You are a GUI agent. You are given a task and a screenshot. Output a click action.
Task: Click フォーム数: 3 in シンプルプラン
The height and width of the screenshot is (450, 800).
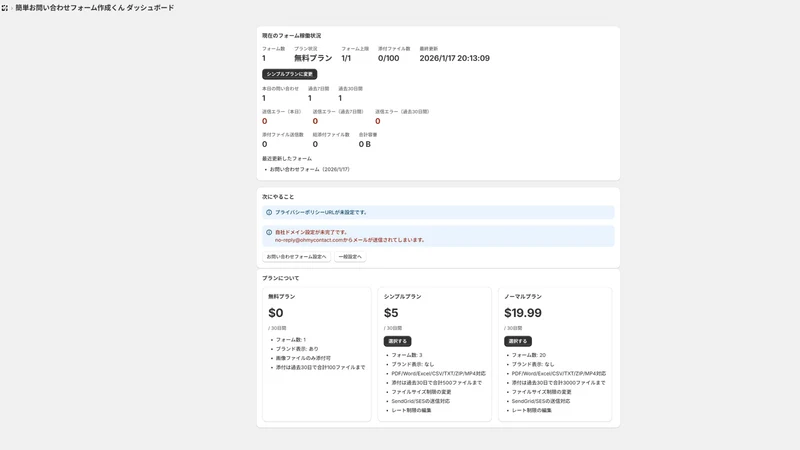point(407,355)
